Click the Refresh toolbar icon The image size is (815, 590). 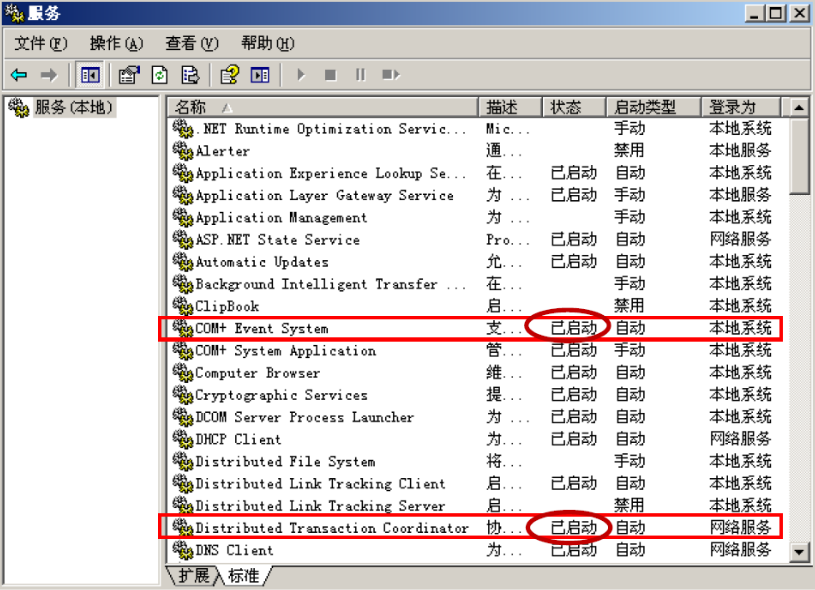[159, 75]
